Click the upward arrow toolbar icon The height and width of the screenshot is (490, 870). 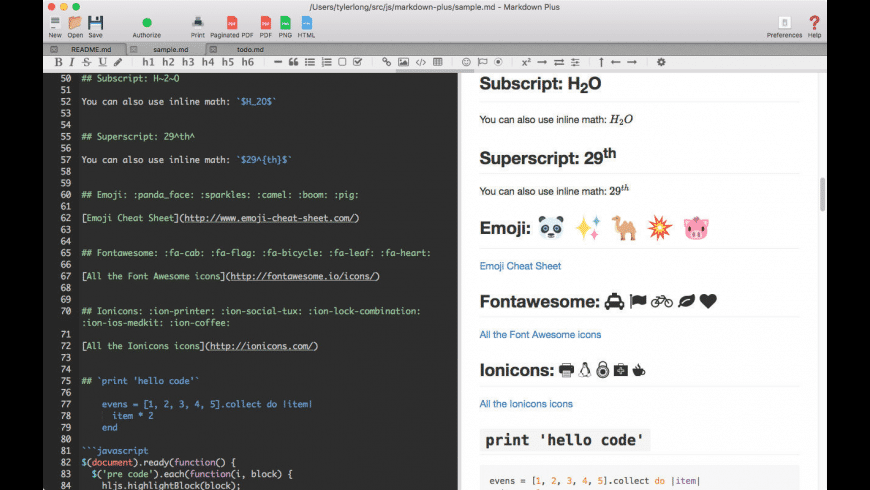[x=601, y=62]
